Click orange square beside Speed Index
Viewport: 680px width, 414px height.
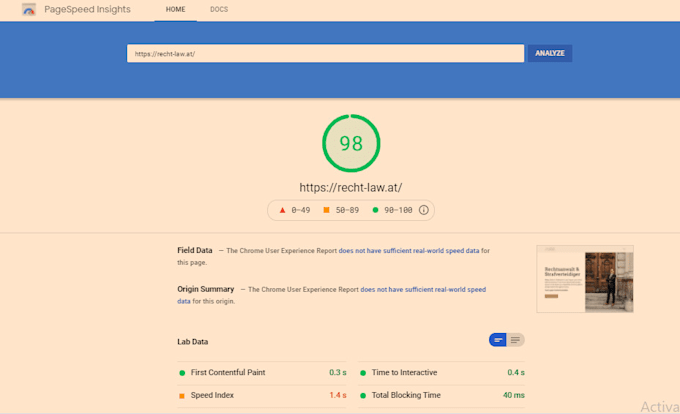(x=182, y=396)
